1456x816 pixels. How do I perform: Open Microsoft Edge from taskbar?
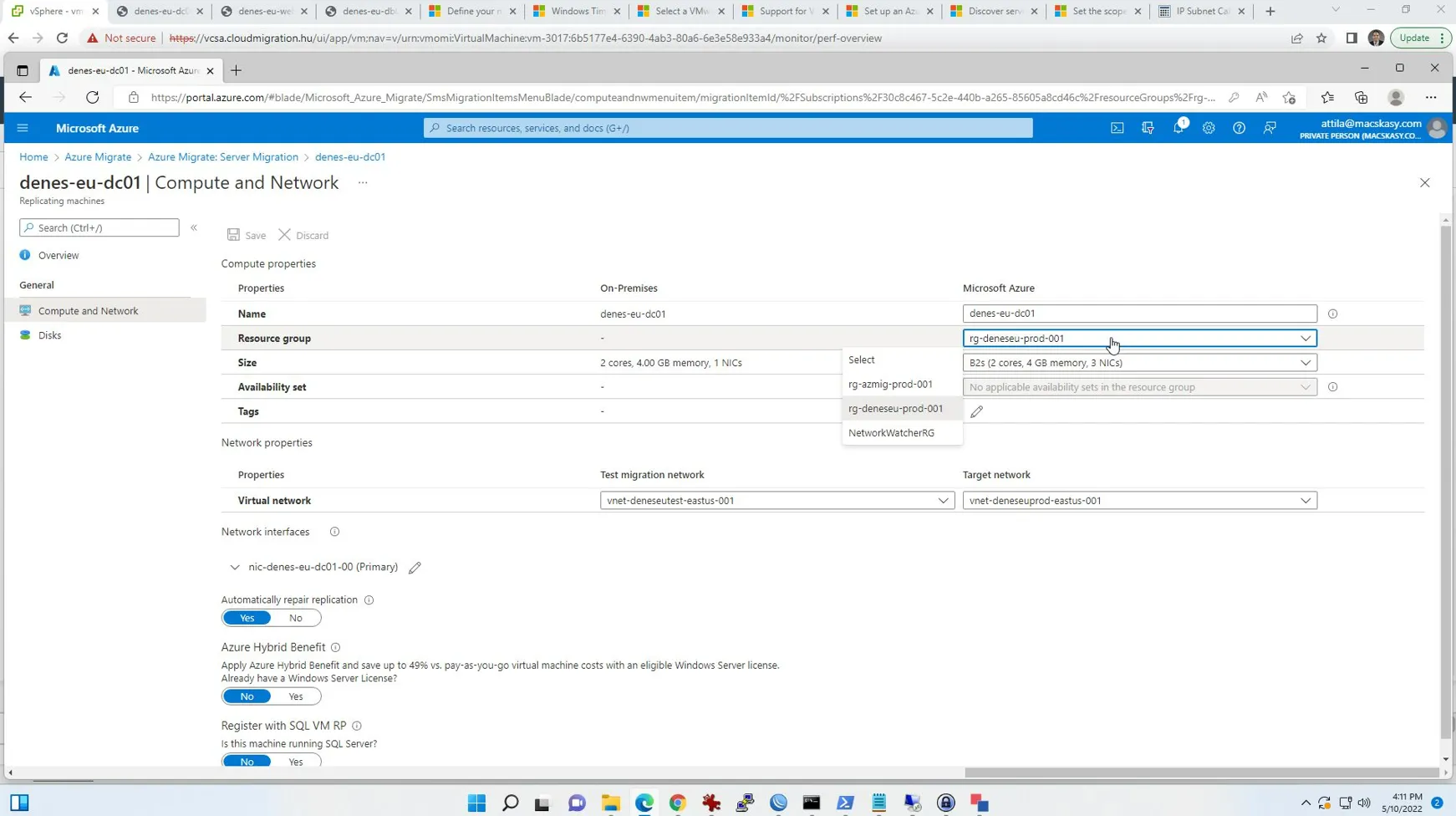(644, 803)
